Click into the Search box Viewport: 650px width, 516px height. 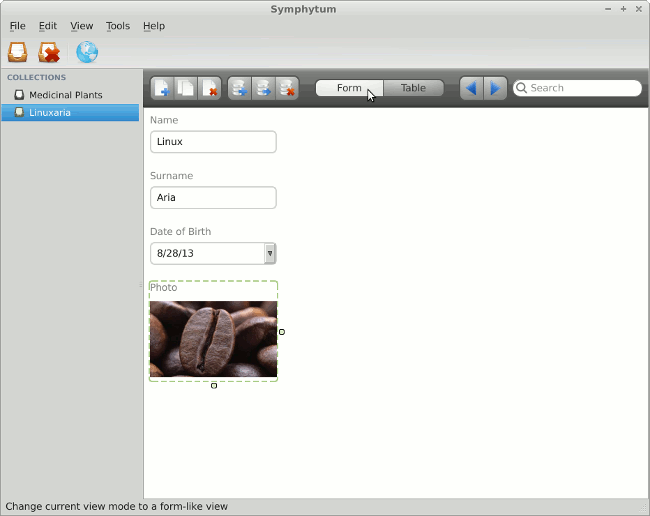pyautogui.click(x=577, y=88)
